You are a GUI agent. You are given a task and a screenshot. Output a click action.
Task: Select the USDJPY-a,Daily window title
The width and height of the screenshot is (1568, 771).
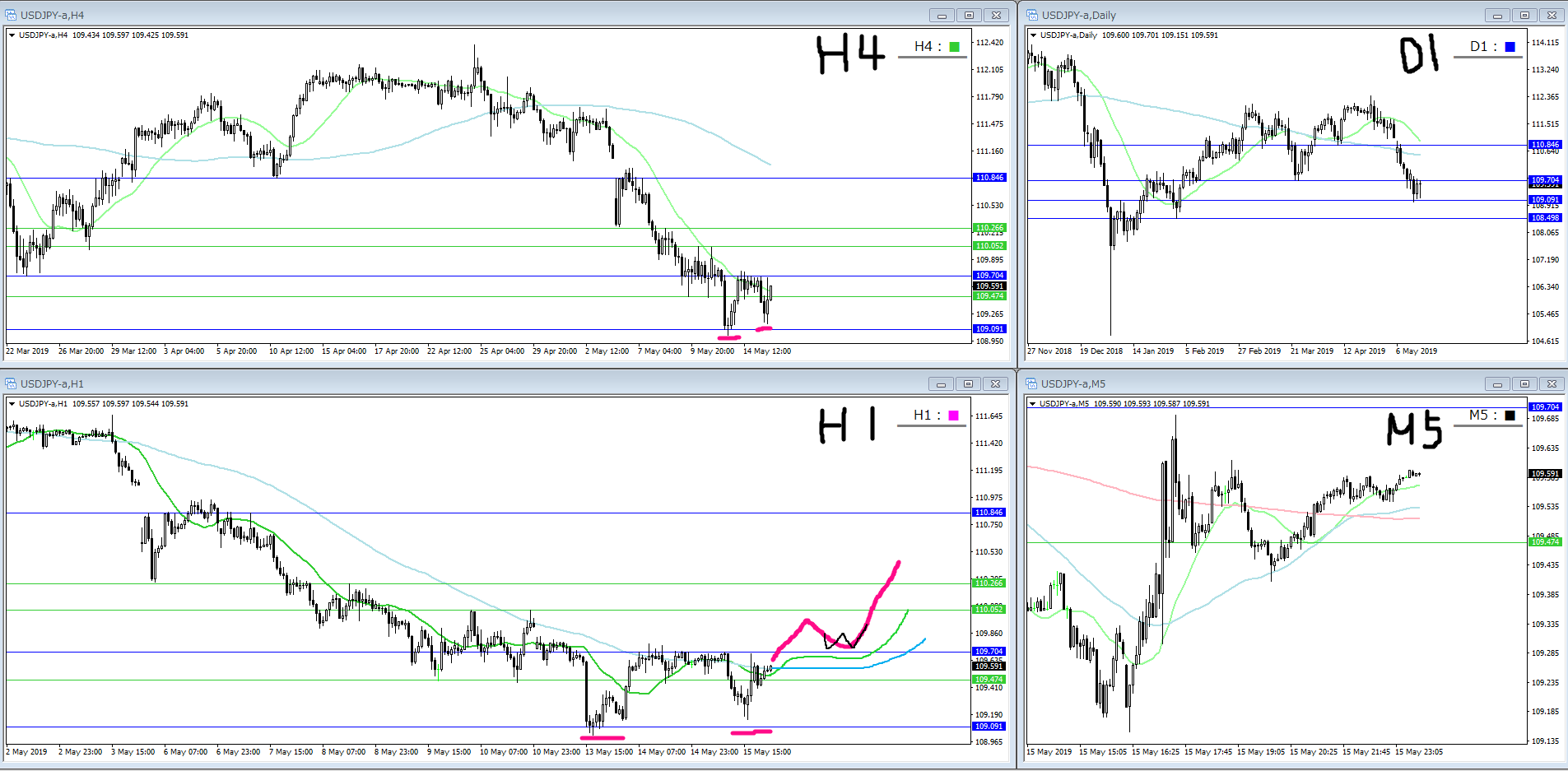[1078, 15]
